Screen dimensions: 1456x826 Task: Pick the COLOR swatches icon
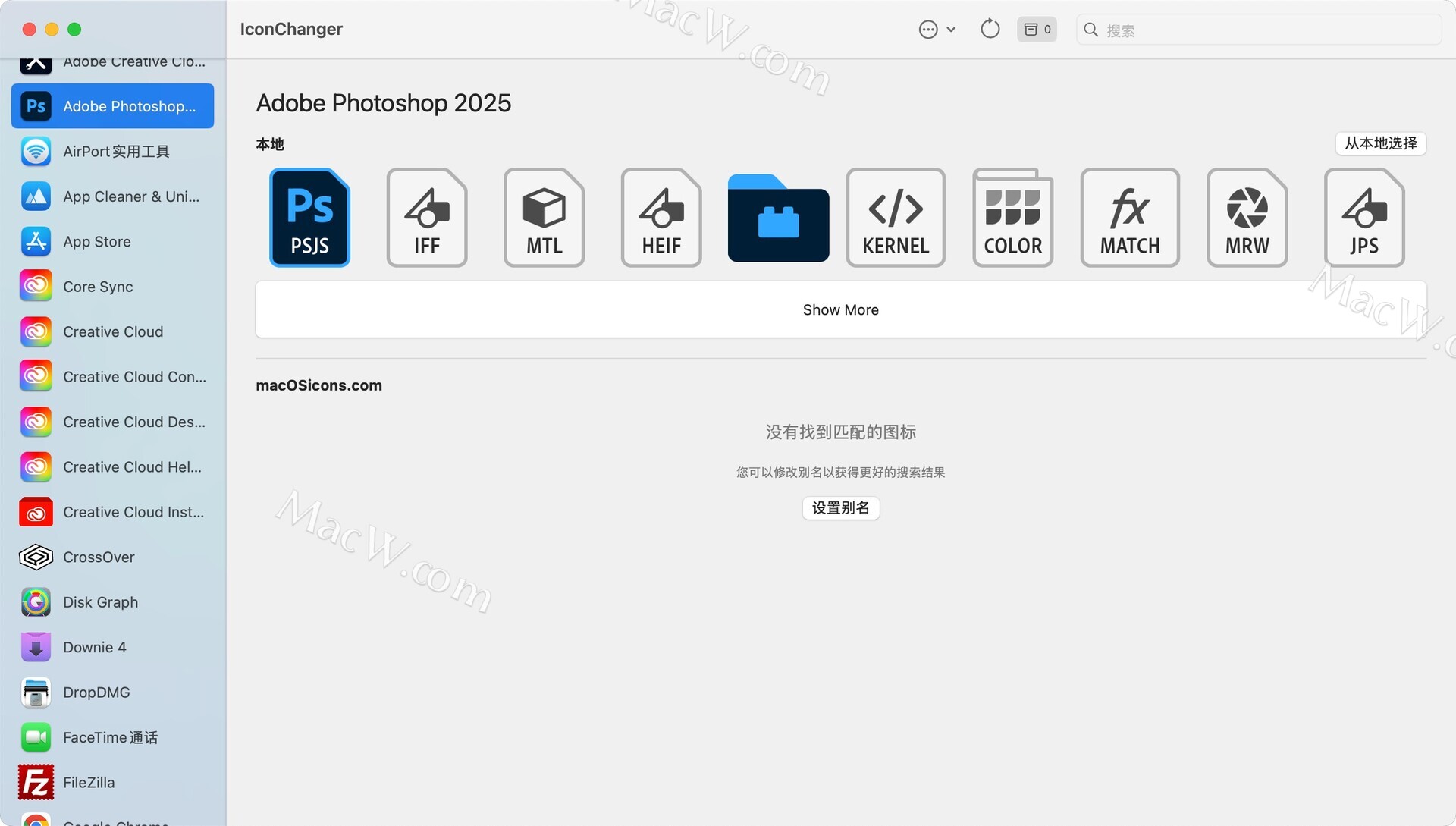click(x=1013, y=218)
